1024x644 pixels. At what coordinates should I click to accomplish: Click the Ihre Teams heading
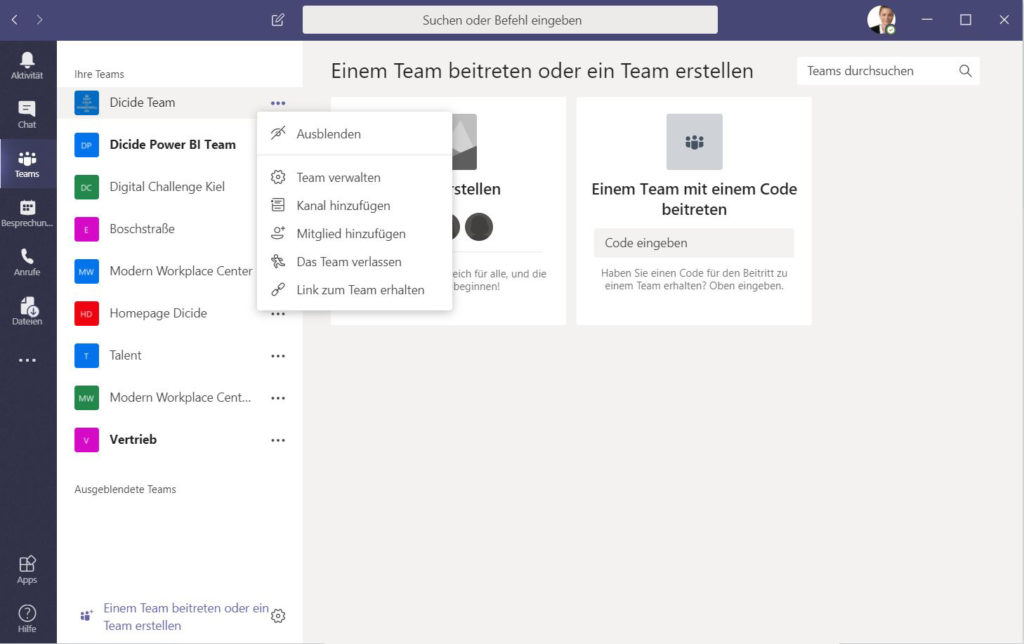[x=99, y=74]
